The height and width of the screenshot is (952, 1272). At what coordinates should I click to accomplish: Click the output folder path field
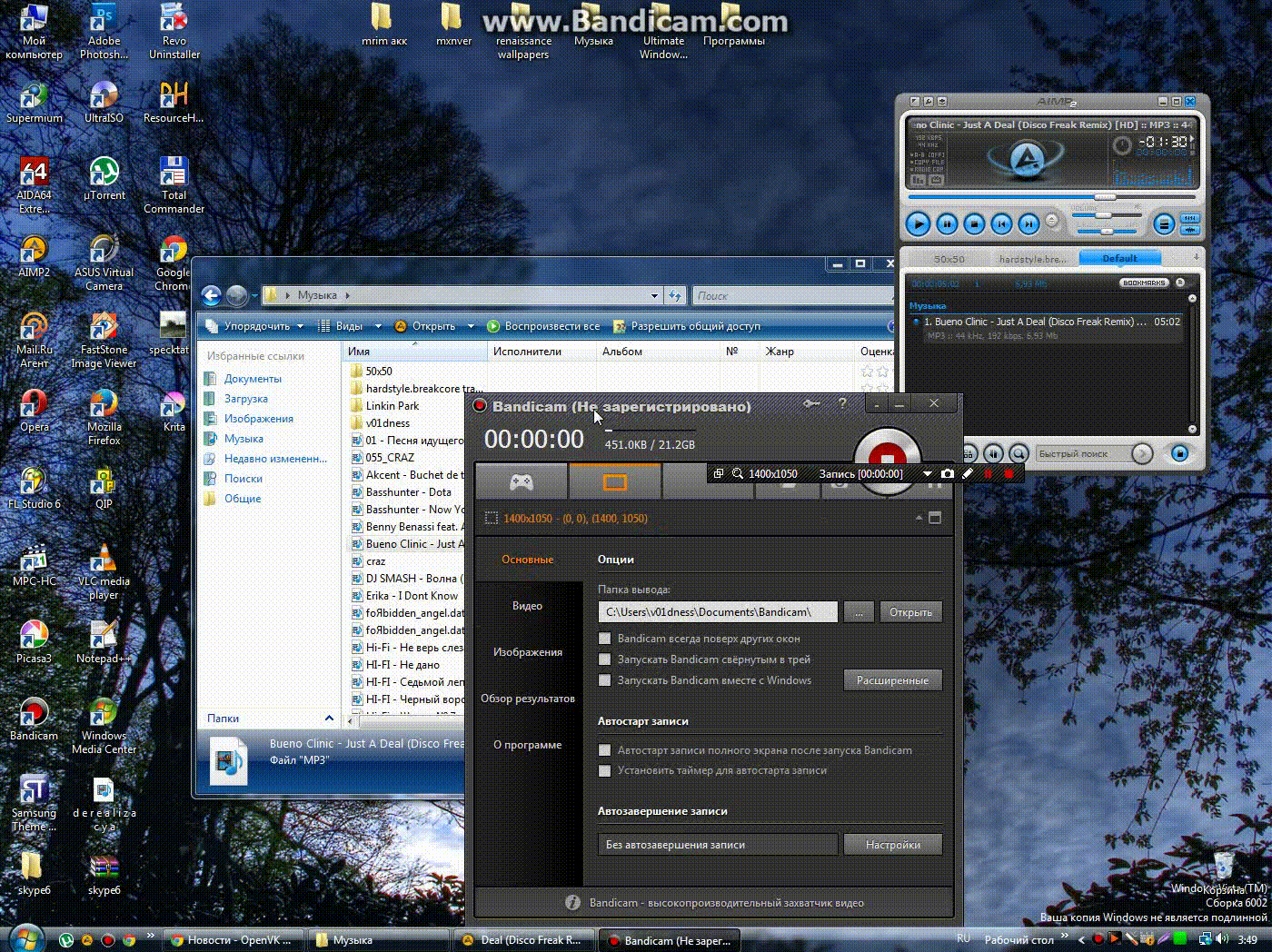point(718,612)
